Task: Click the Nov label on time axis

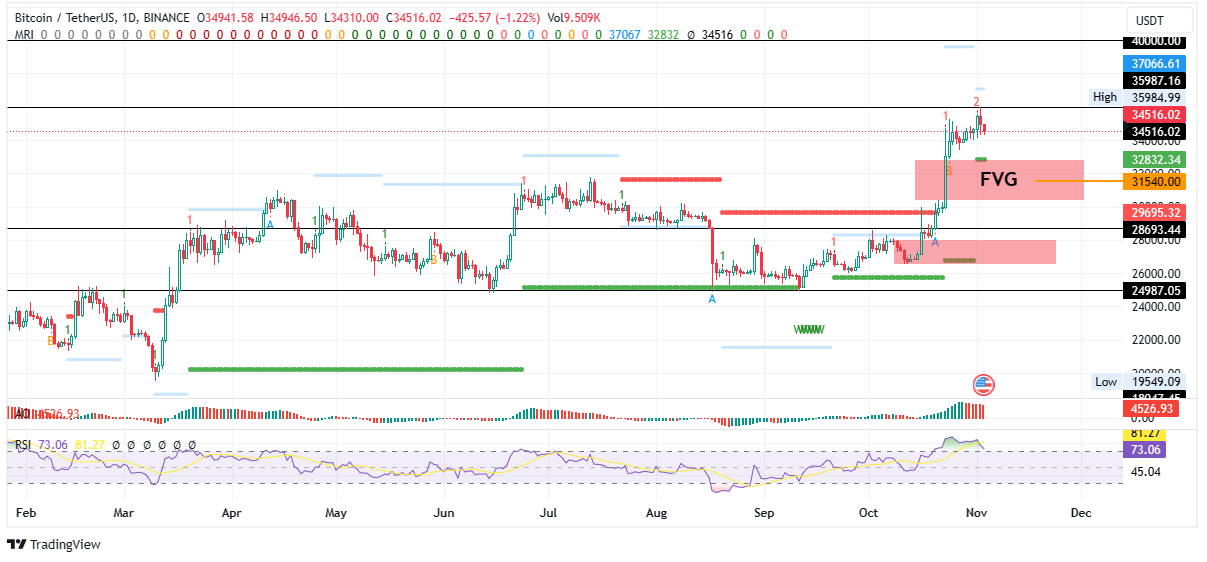Action: 976,512
